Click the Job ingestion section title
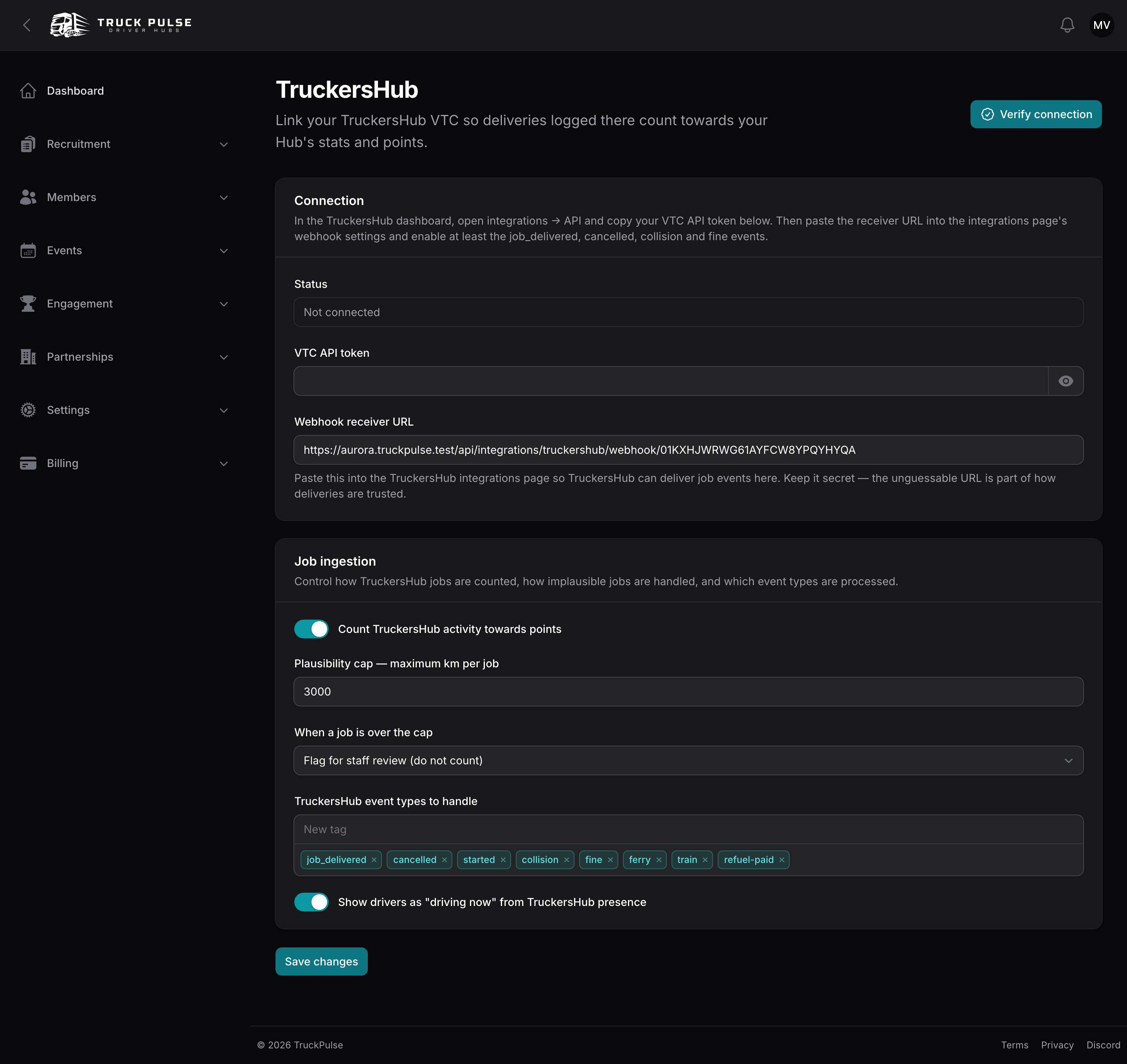The image size is (1127, 1064). (x=335, y=561)
